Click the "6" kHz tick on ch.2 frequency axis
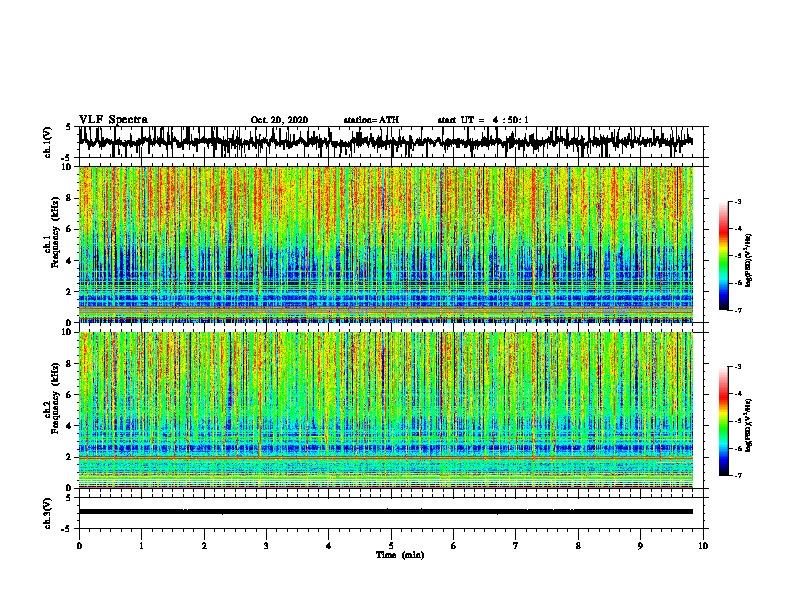Viewport: 792px width, 612px height. click(70, 394)
